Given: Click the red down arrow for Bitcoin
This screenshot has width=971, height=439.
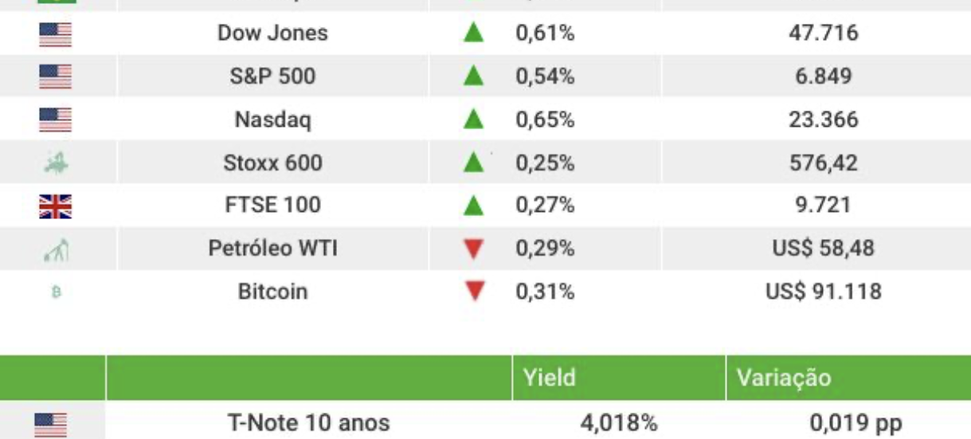Looking at the screenshot, I should point(474,292).
